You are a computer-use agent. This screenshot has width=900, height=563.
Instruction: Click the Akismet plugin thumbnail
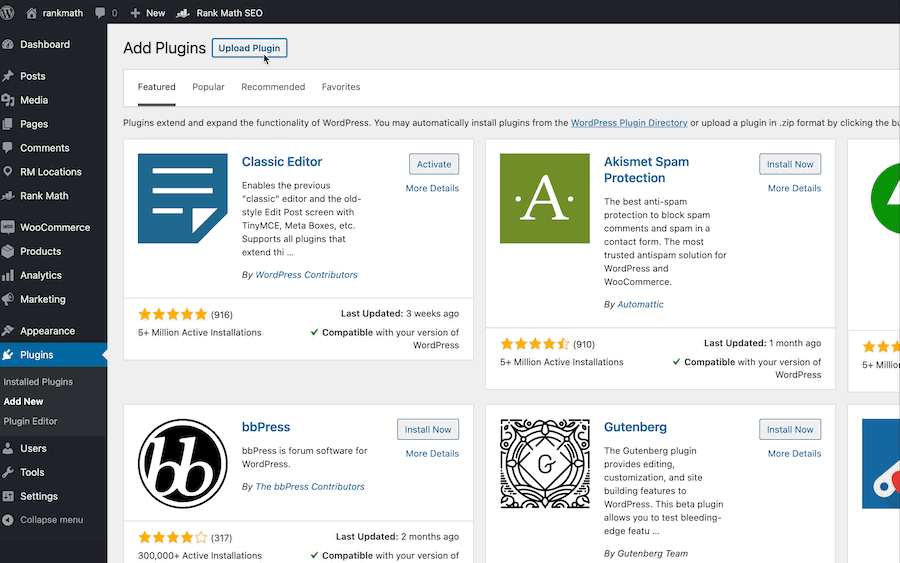tap(545, 198)
